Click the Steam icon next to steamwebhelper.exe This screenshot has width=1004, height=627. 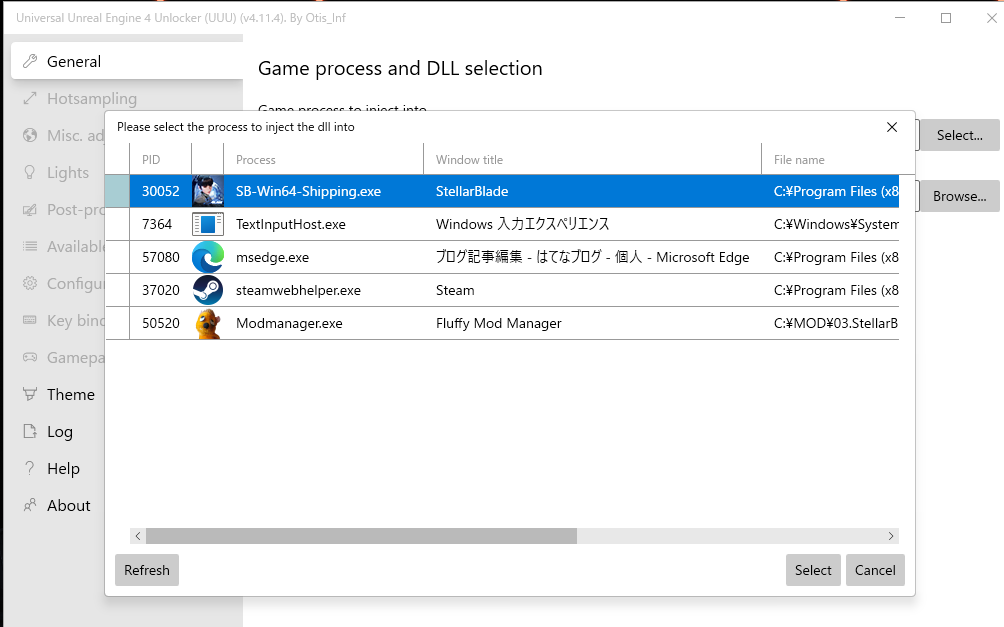[x=210, y=290]
